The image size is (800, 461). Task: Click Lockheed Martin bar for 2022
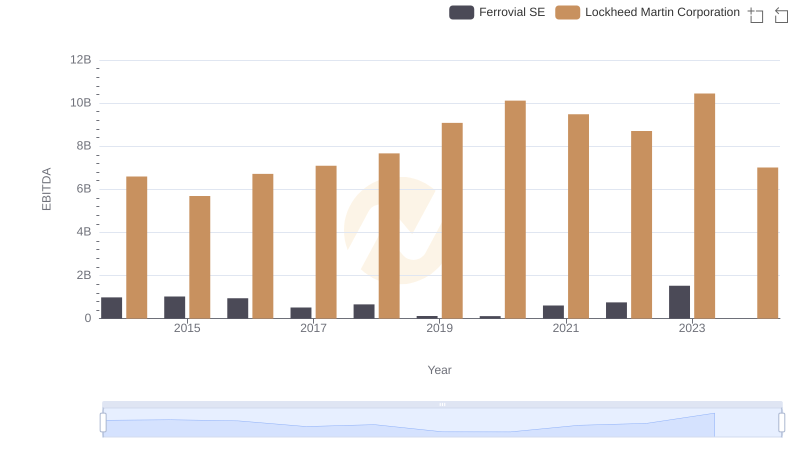(641, 225)
